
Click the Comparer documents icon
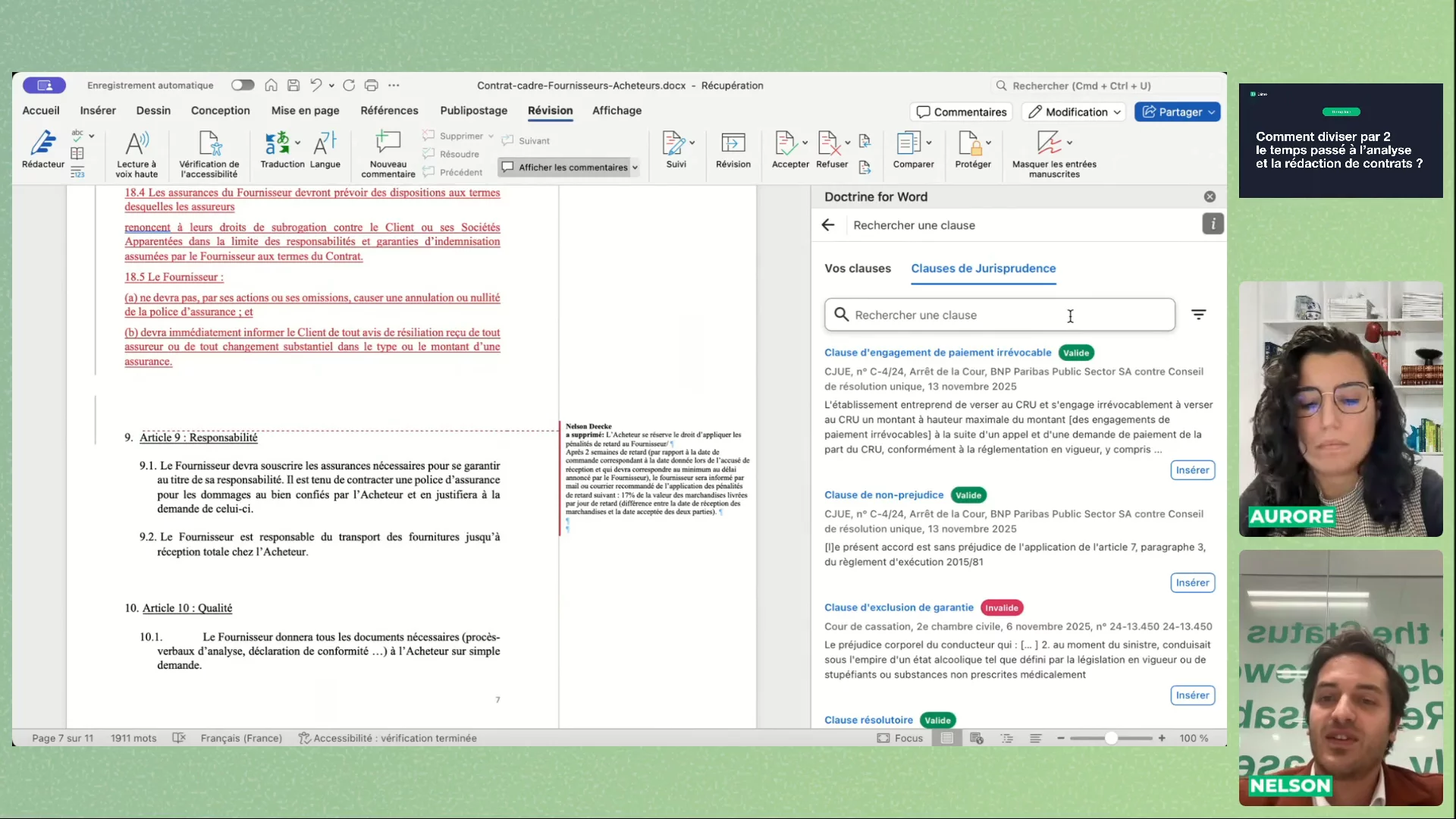point(908,143)
